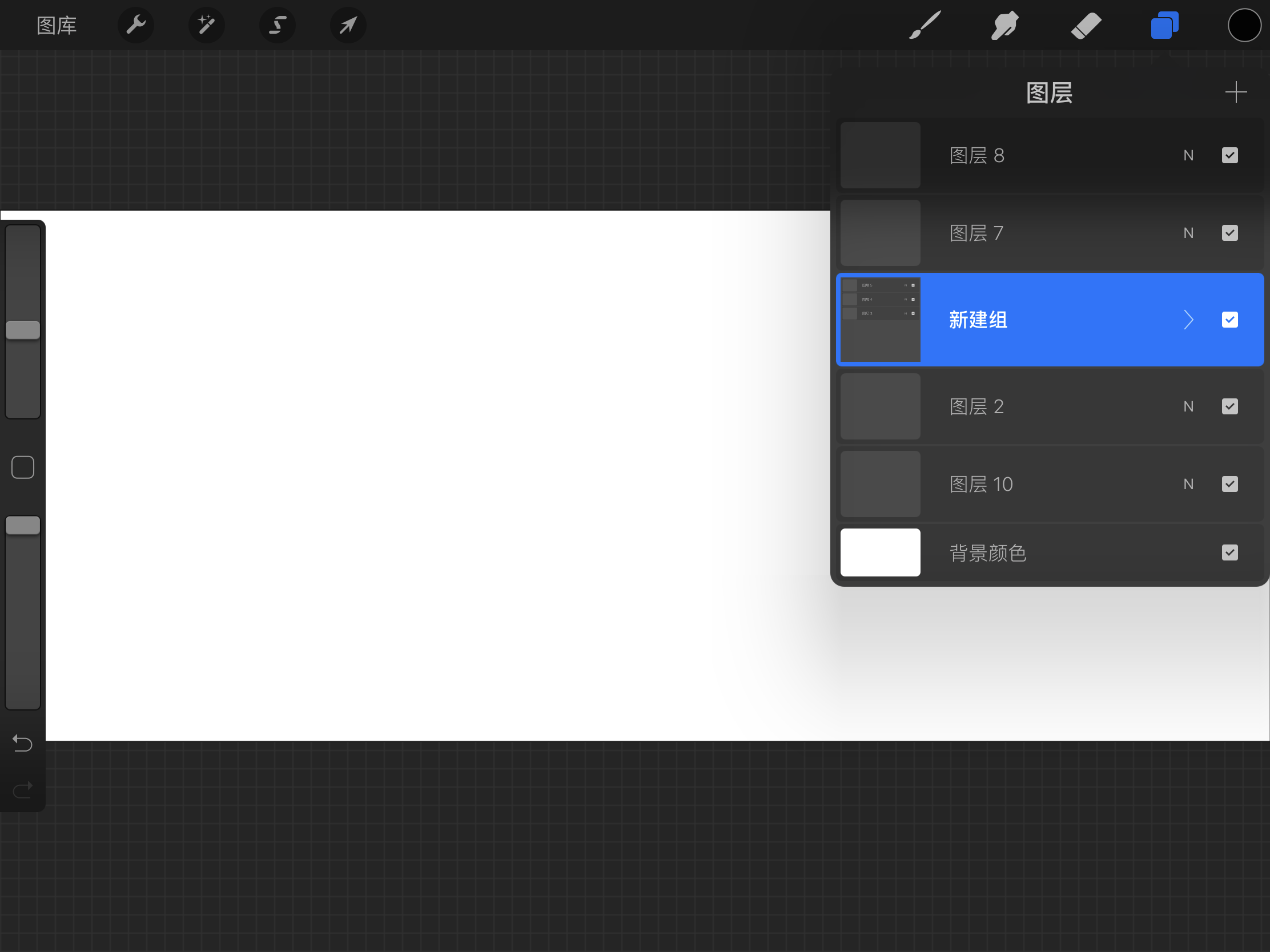Select the Transform arrow tool

pyautogui.click(x=348, y=25)
